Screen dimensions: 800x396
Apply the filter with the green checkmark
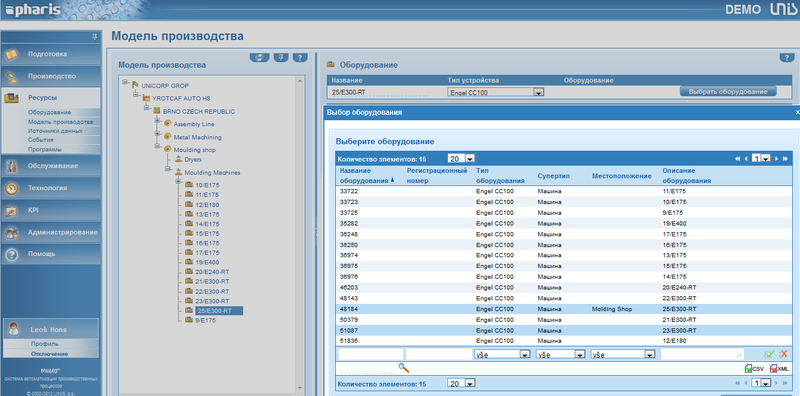(x=769, y=354)
